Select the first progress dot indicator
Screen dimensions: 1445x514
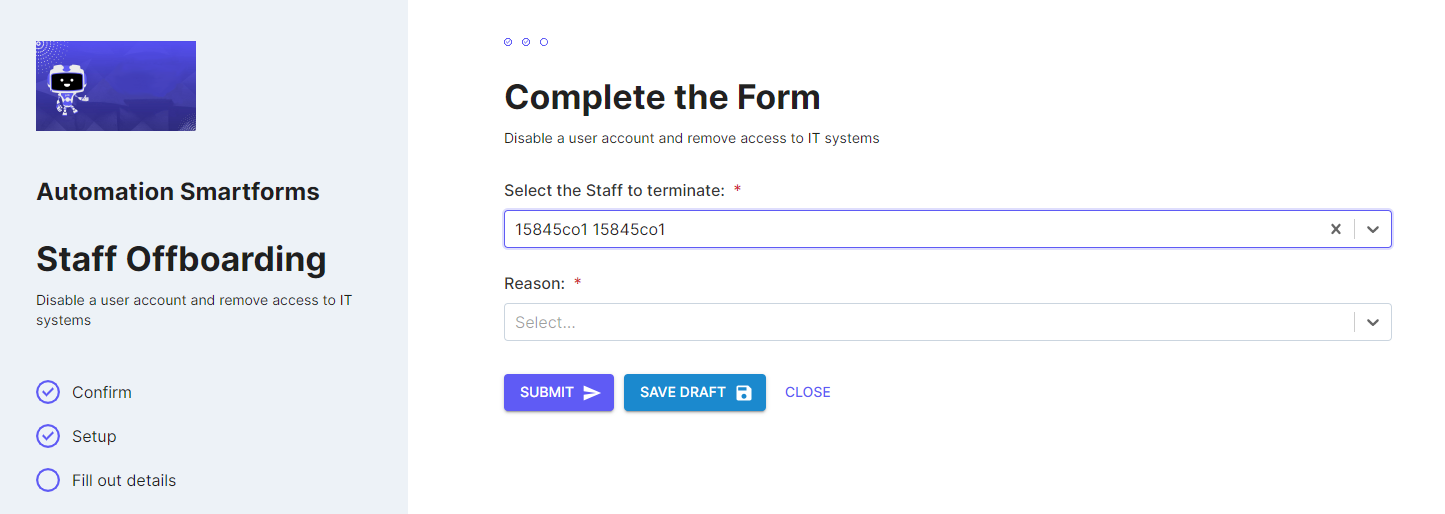pos(508,42)
